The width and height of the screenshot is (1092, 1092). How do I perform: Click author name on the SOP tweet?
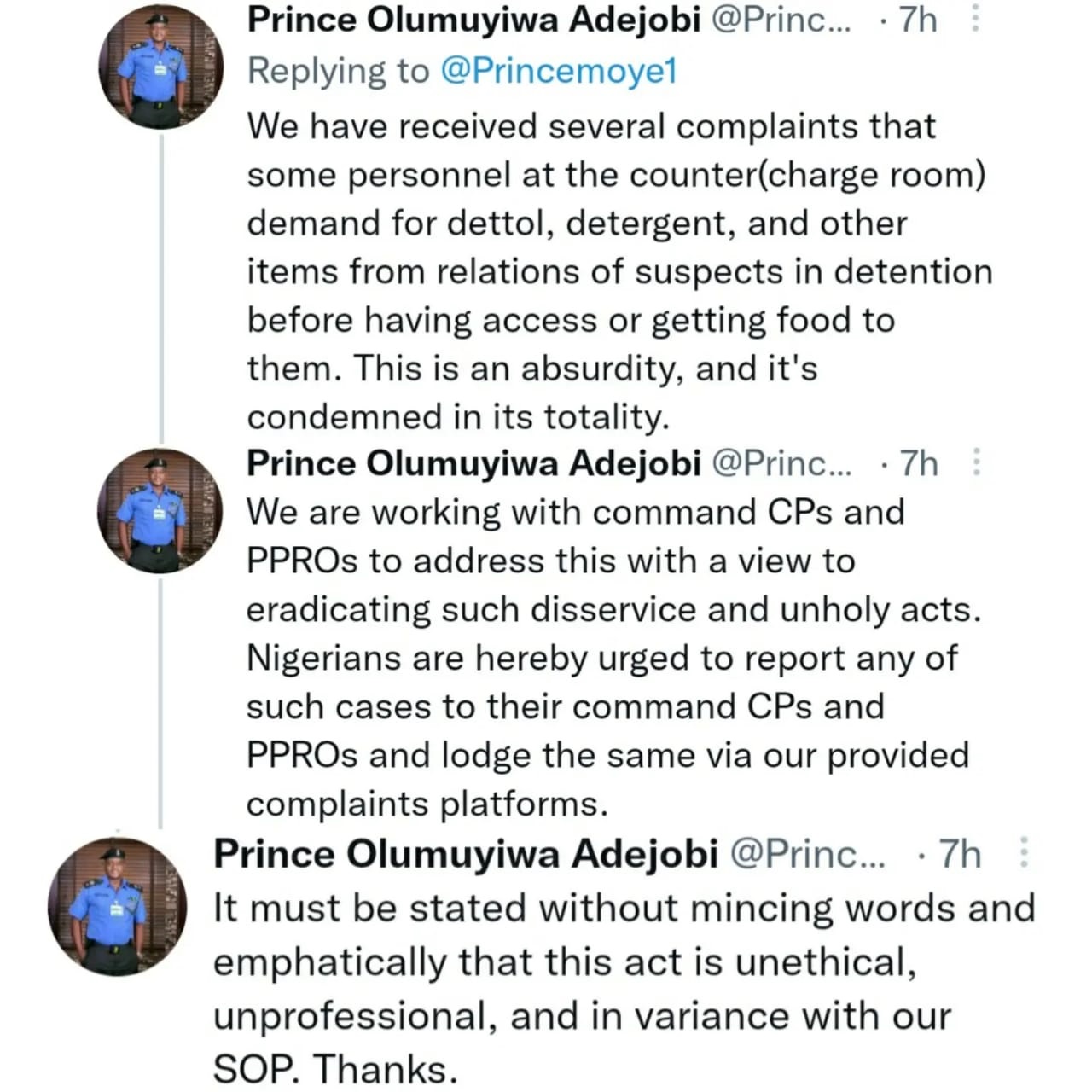point(465,853)
